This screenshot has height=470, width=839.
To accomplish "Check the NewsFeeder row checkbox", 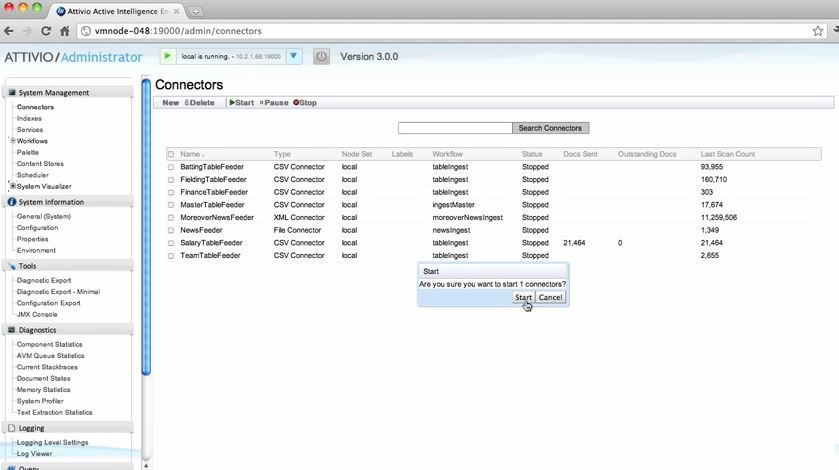I will pyautogui.click(x=171, y=230).
